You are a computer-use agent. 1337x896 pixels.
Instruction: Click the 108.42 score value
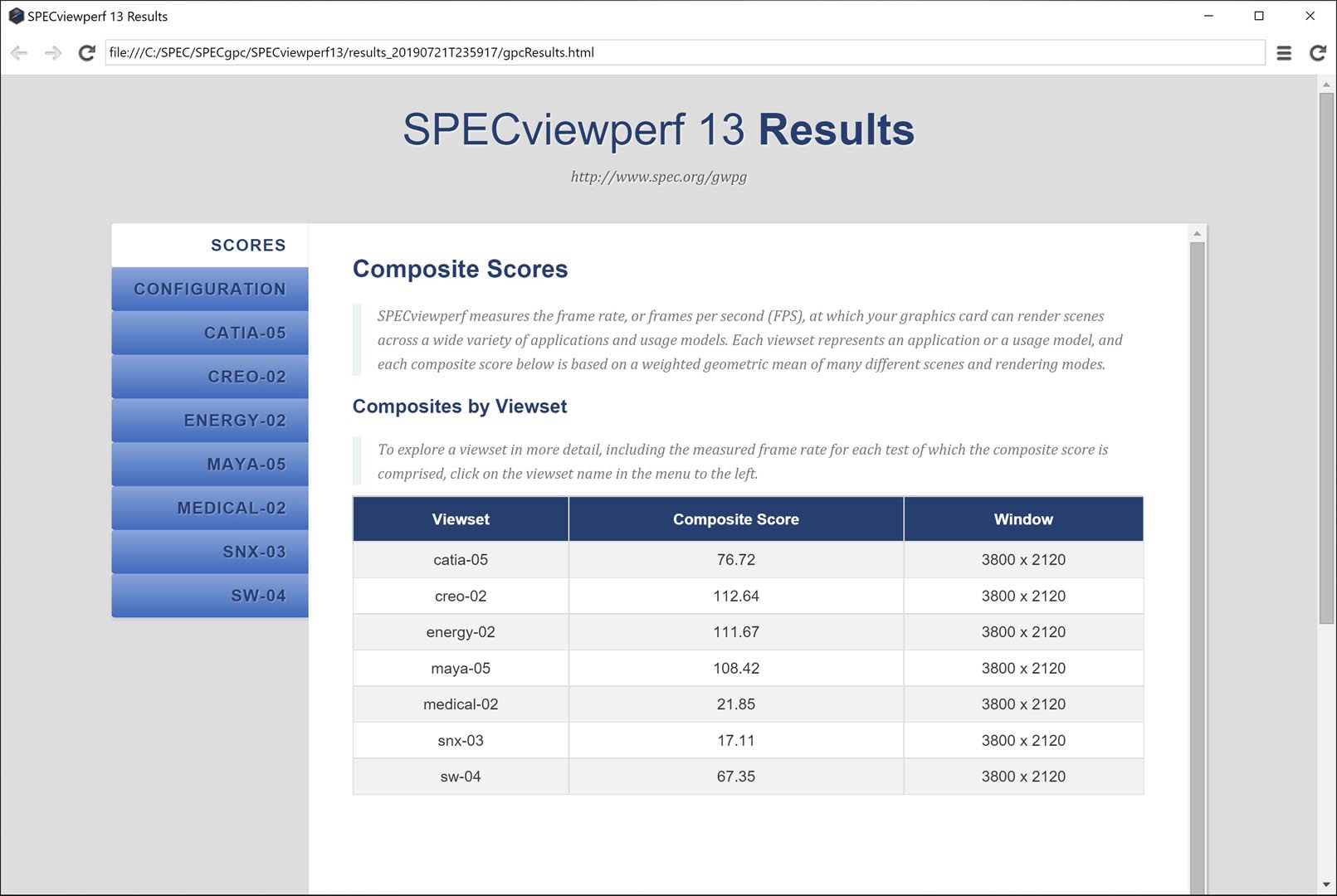(x=736, y=669)
